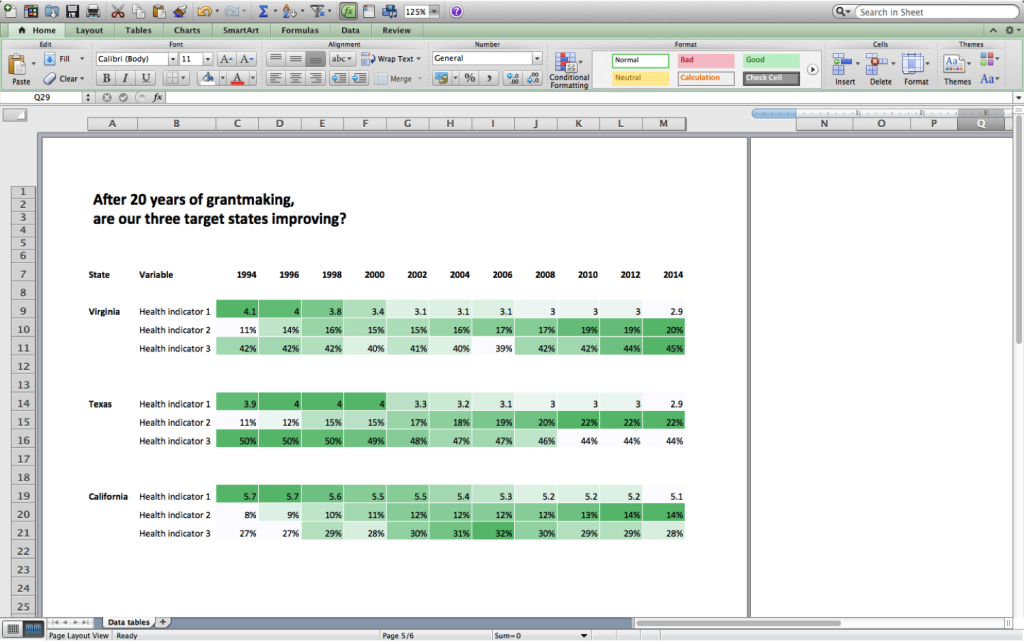Viewport: 1024px width, 641px height.
Task: Apply the Bad cell style
Action: 706,60
